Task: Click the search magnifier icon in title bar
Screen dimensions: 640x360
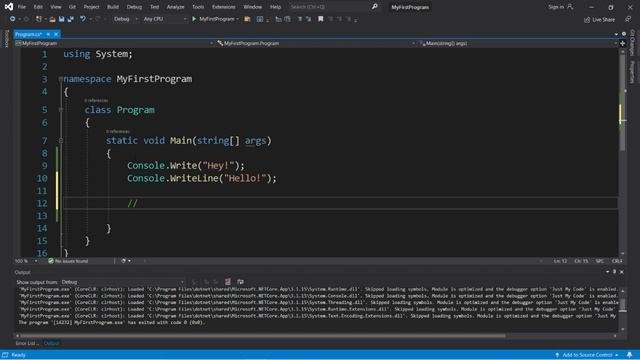Action: 374,7
